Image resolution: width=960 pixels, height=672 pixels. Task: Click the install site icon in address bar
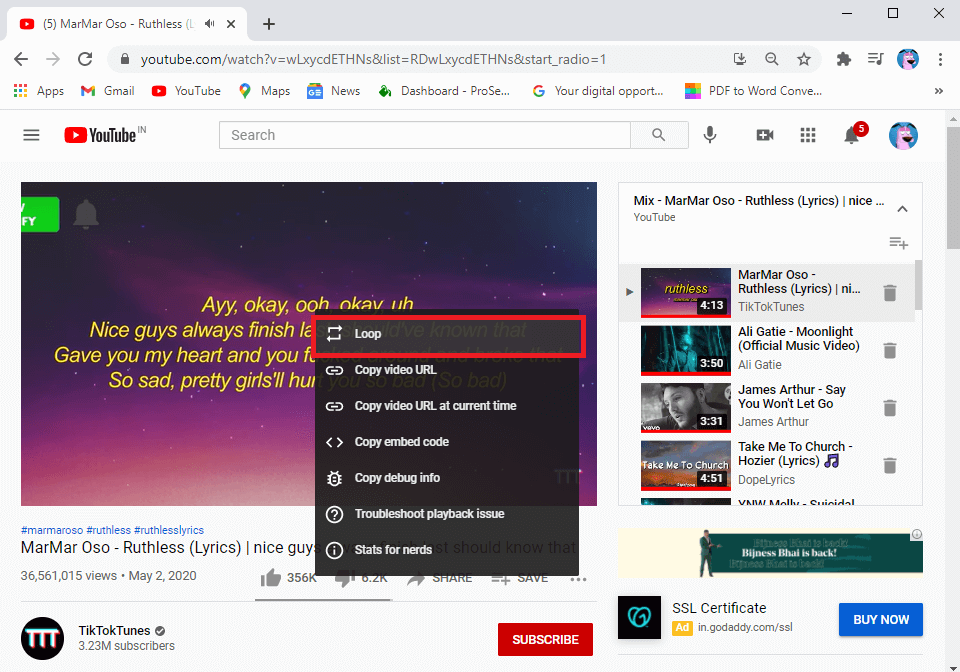pos(739,59)
